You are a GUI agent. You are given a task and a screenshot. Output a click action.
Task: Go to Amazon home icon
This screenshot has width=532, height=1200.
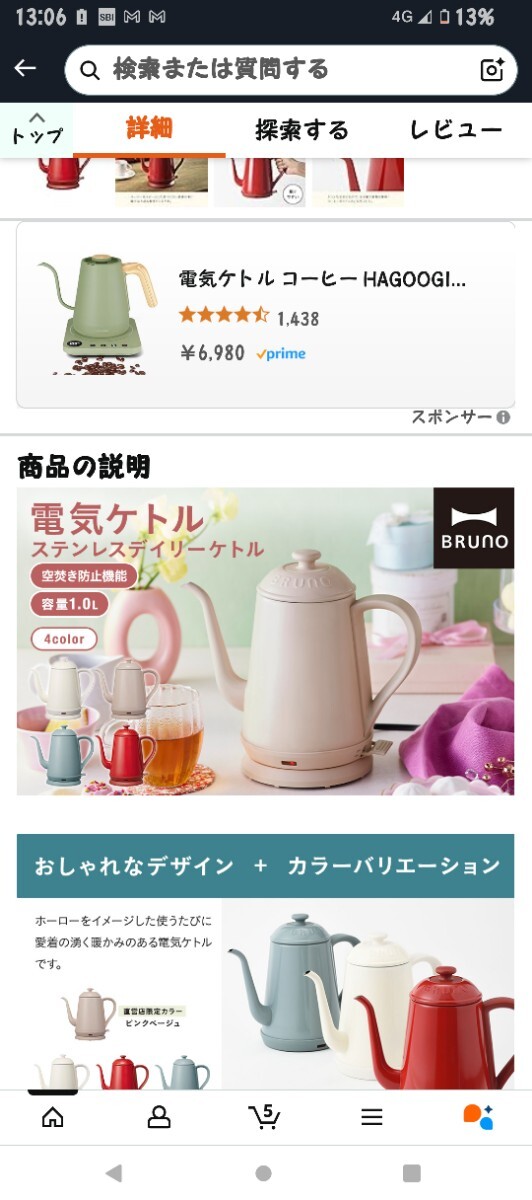(x=53, y=1117)
